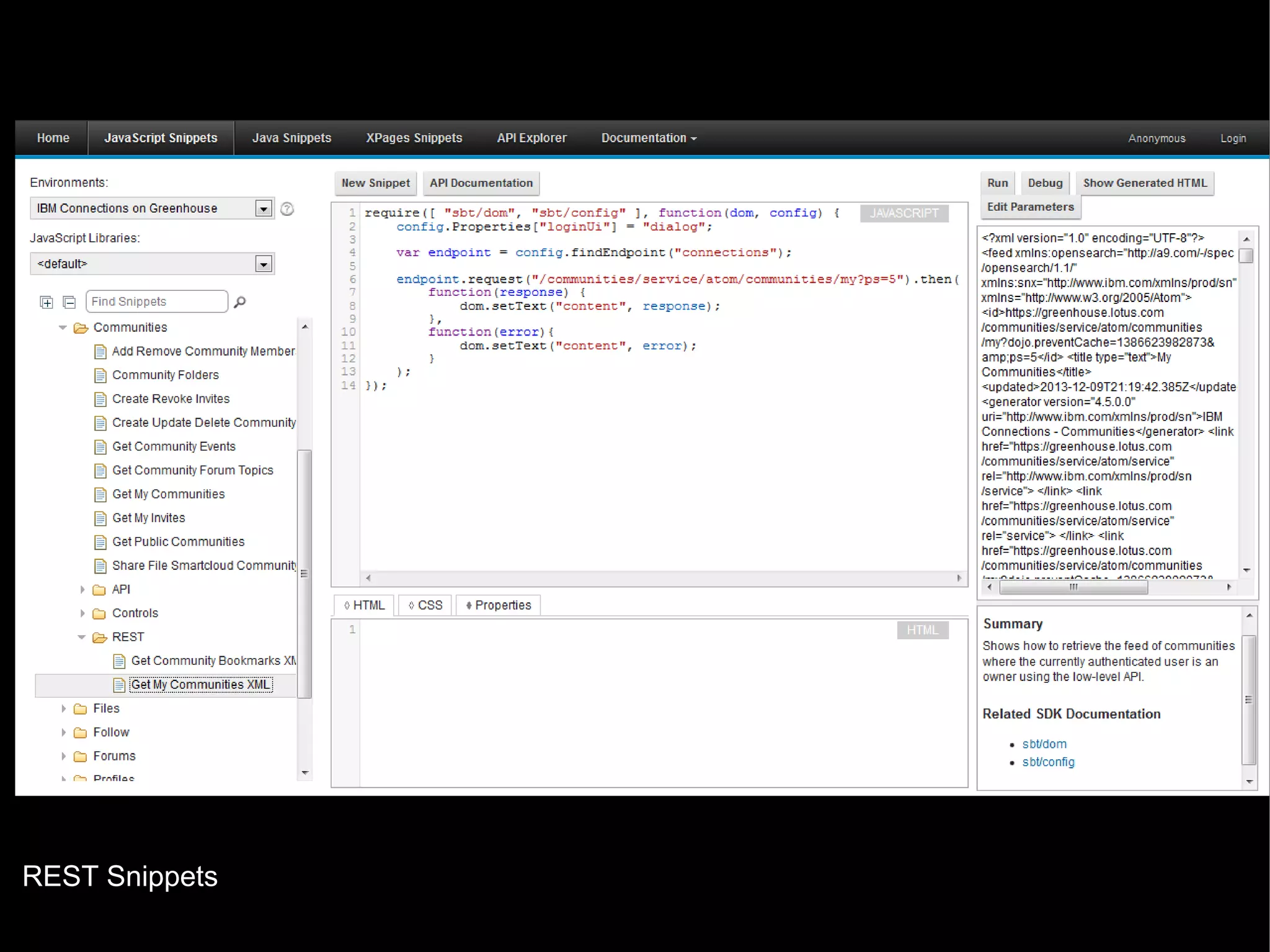The width and height of the screenshot is (1270, 952).
Task: Switch to Java Snippets tab
Action: (x=291, y=138)
